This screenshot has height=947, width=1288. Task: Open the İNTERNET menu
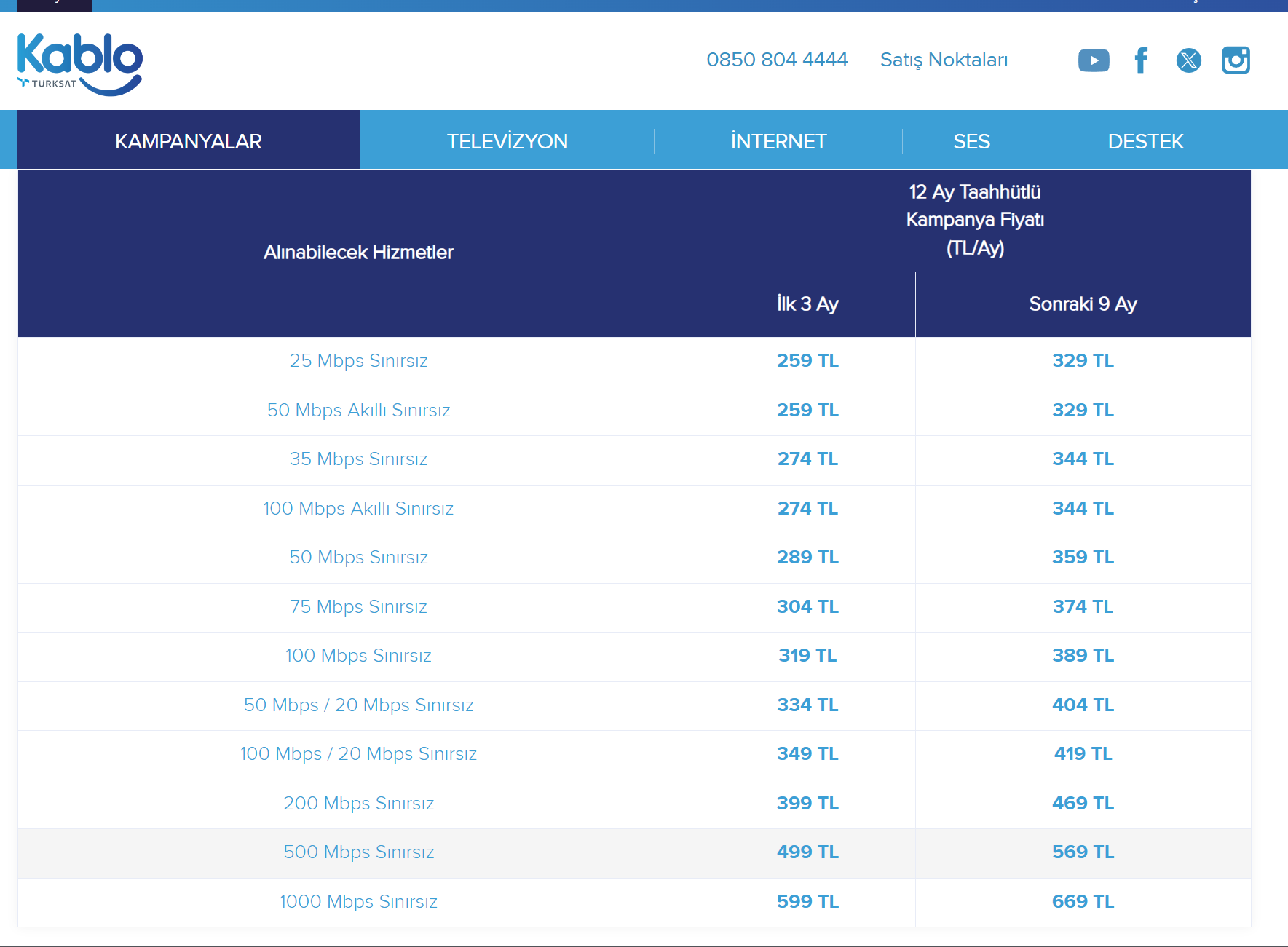pyautogui.click(x=778, y=141)
